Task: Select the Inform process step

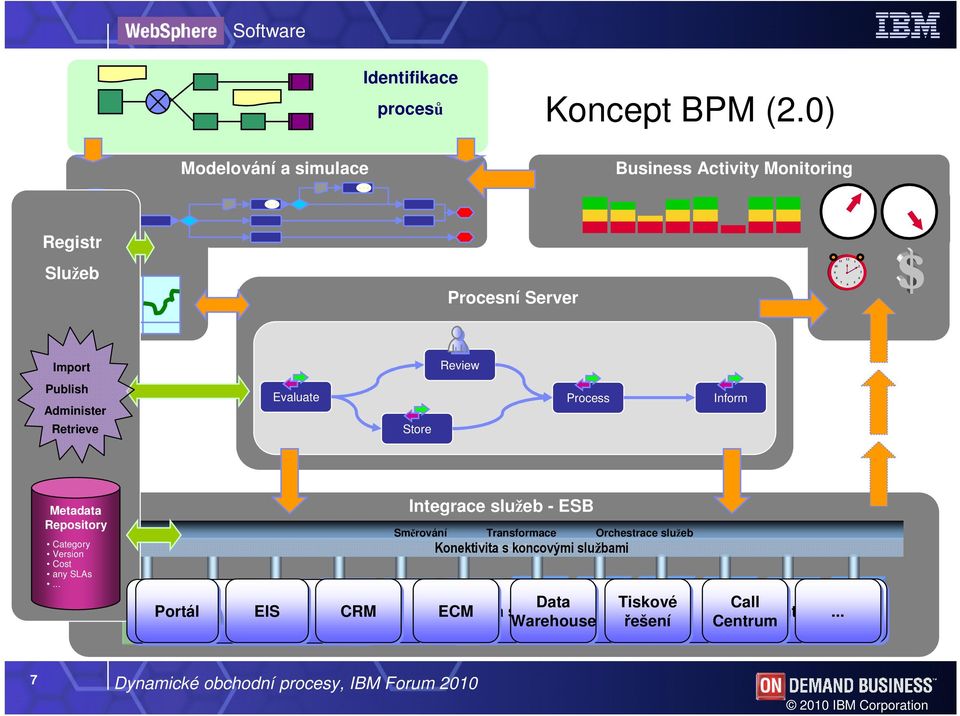Action: 730,398
